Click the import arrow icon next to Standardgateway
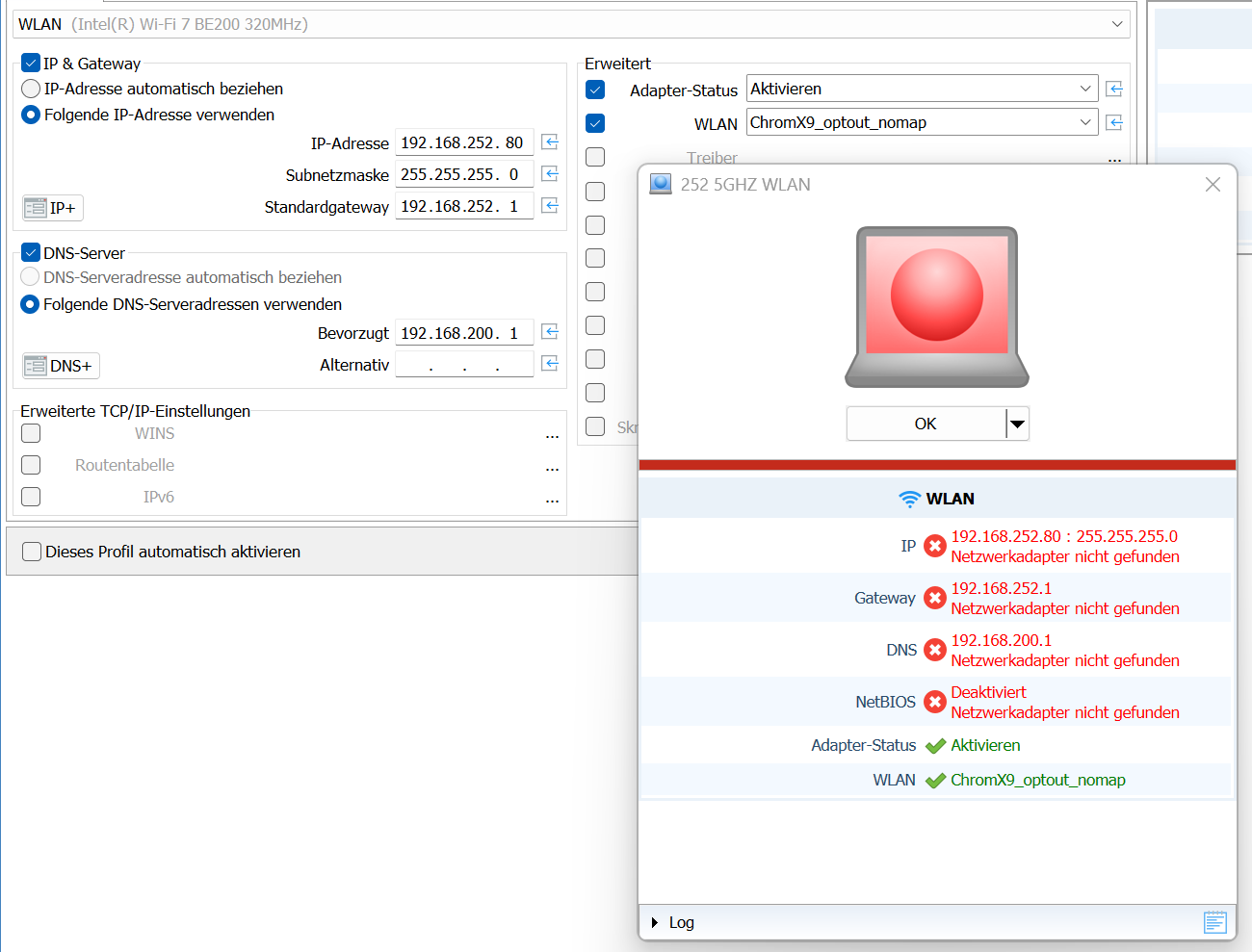The height and width of the screenshot is (952, 1252). [x=550, y=206]
